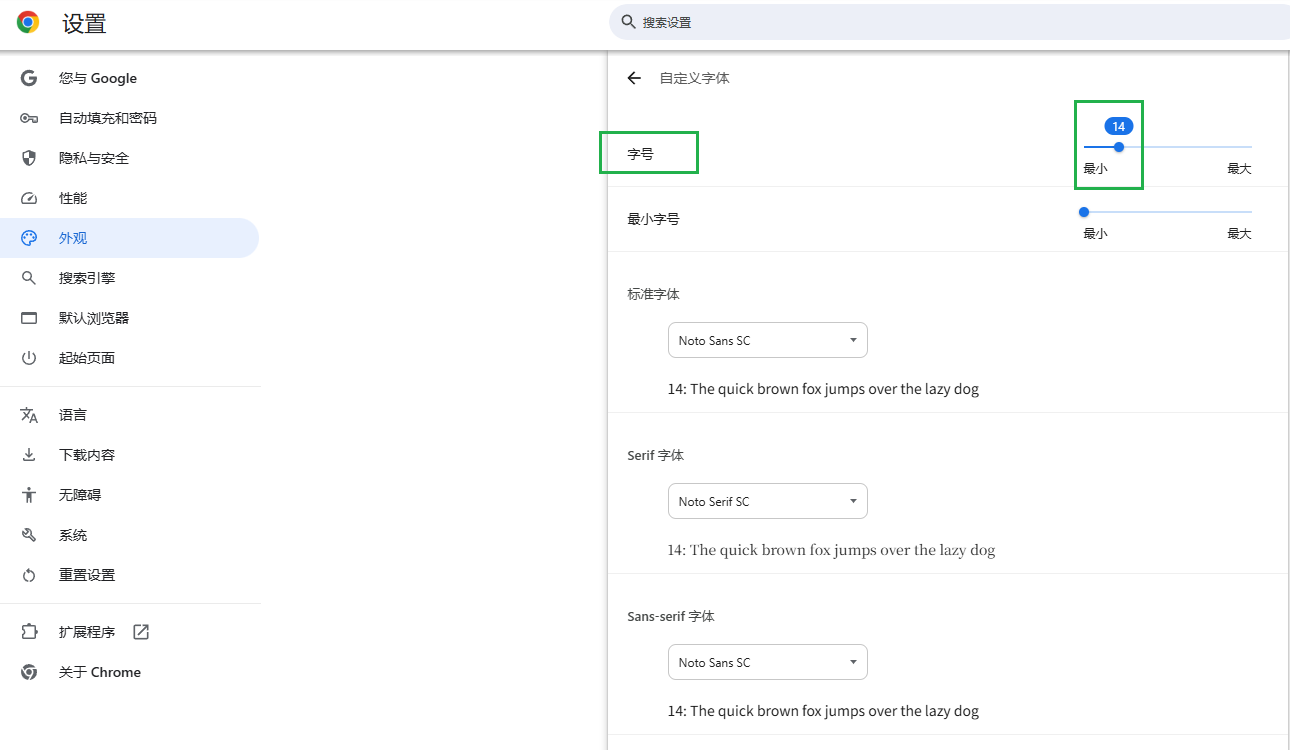Click the accessibility figure icon for 无障碍
The height and width of the screenshot is (750, 1290).
point(29,495)
